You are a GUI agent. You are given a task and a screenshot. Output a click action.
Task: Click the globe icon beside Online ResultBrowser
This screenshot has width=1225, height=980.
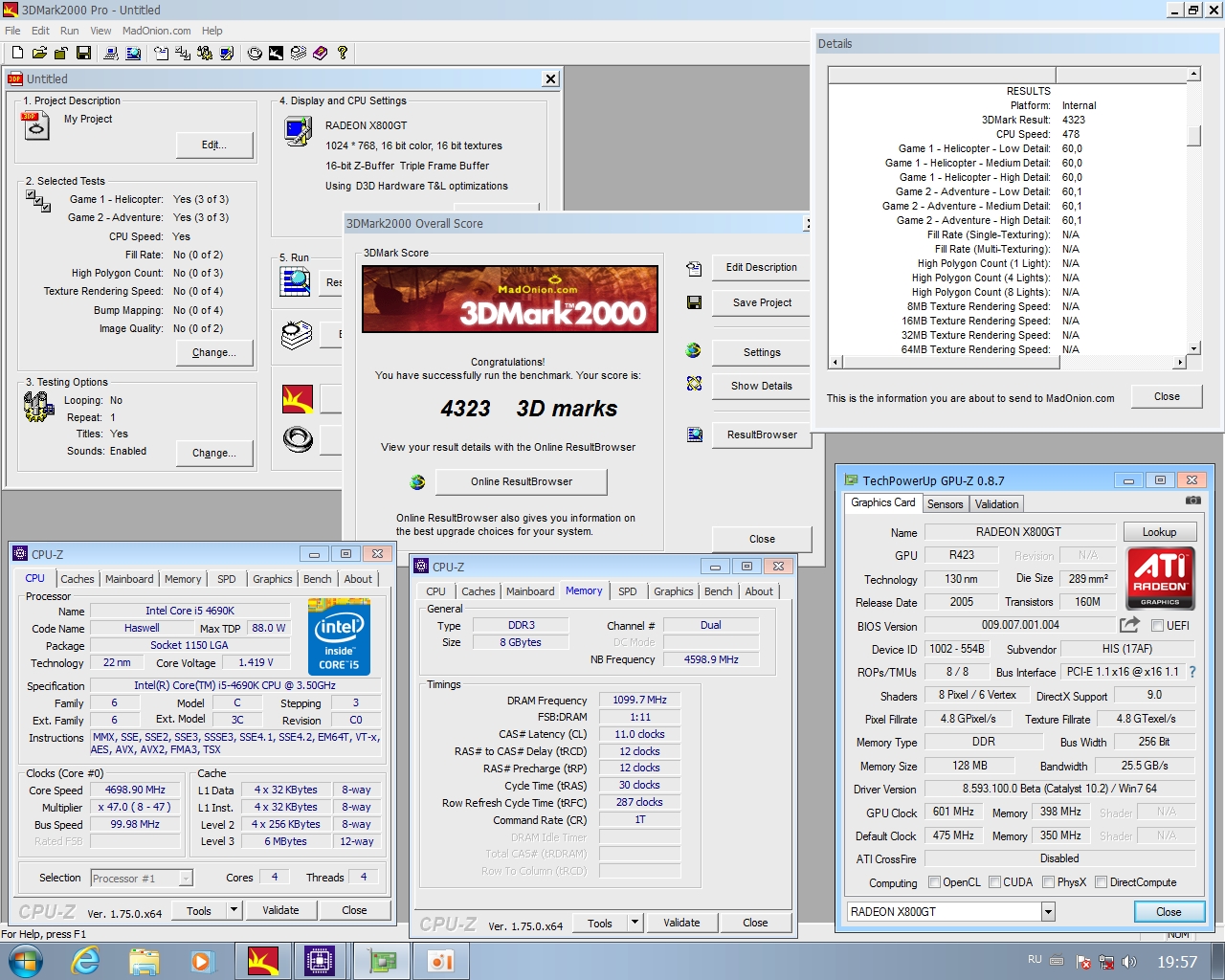pos(417,482)
